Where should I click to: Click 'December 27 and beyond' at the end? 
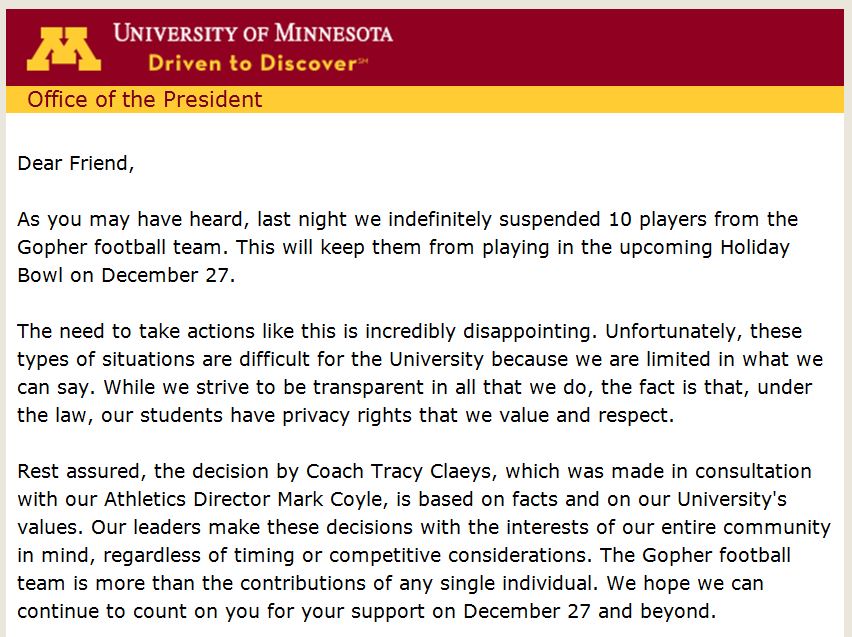pos(588,611)
